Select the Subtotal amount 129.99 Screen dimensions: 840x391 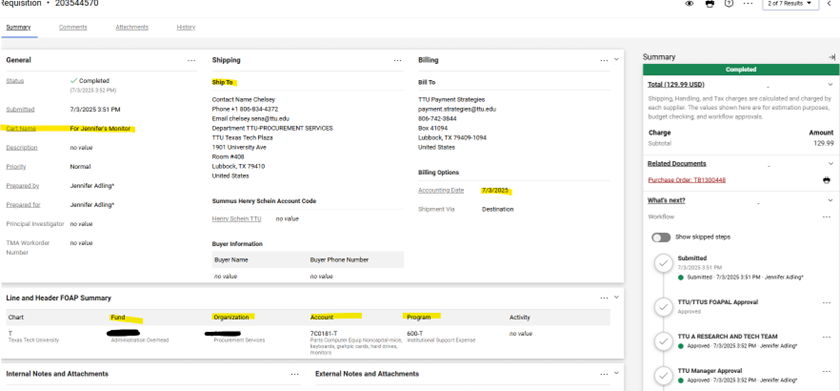823,144
